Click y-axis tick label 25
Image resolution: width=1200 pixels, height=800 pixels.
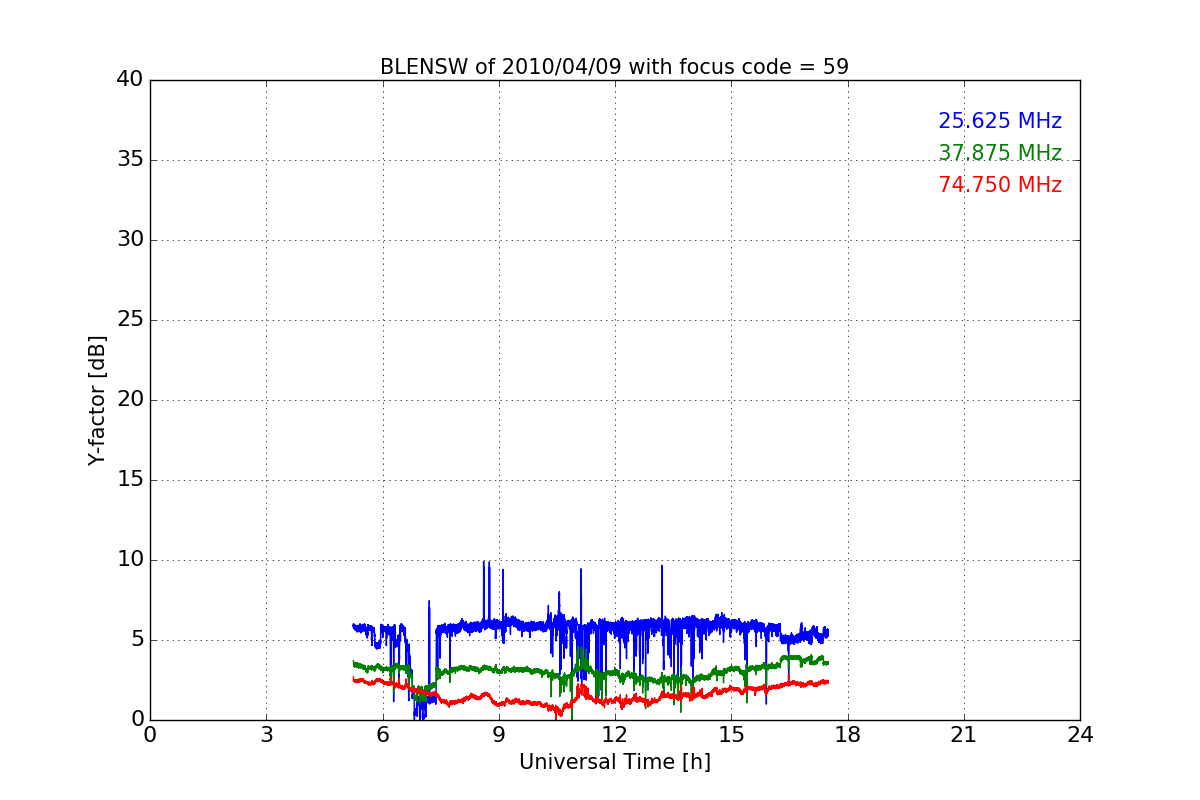(130, 319)
